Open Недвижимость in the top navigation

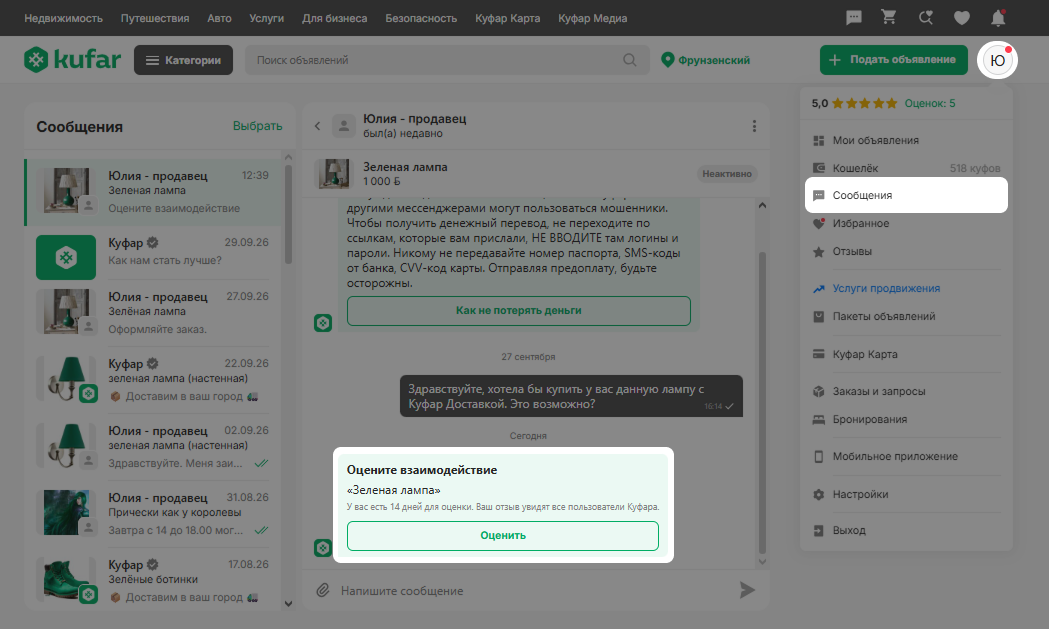coord(64,18)
